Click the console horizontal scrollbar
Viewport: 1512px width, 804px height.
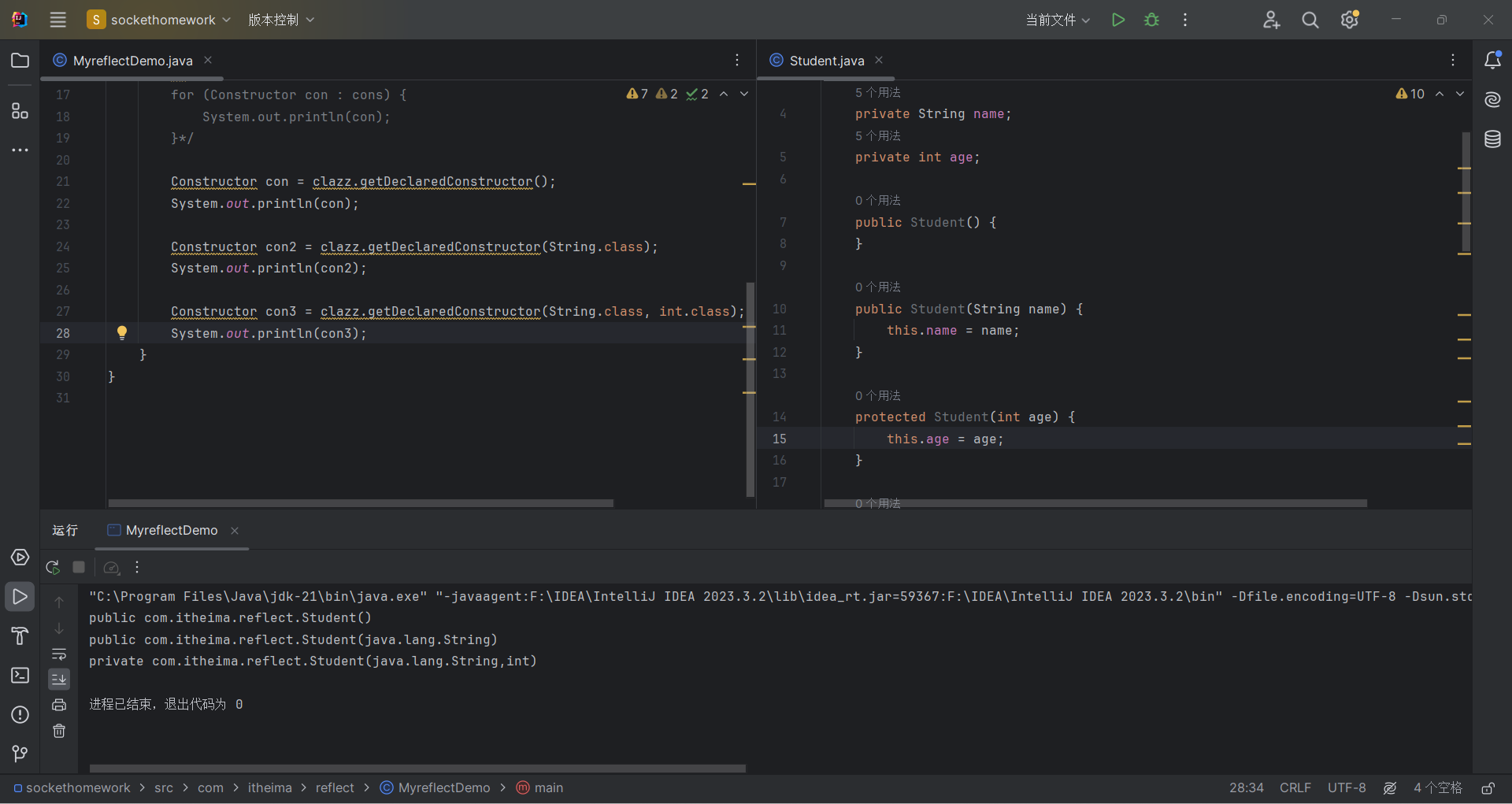click(417, 768)
